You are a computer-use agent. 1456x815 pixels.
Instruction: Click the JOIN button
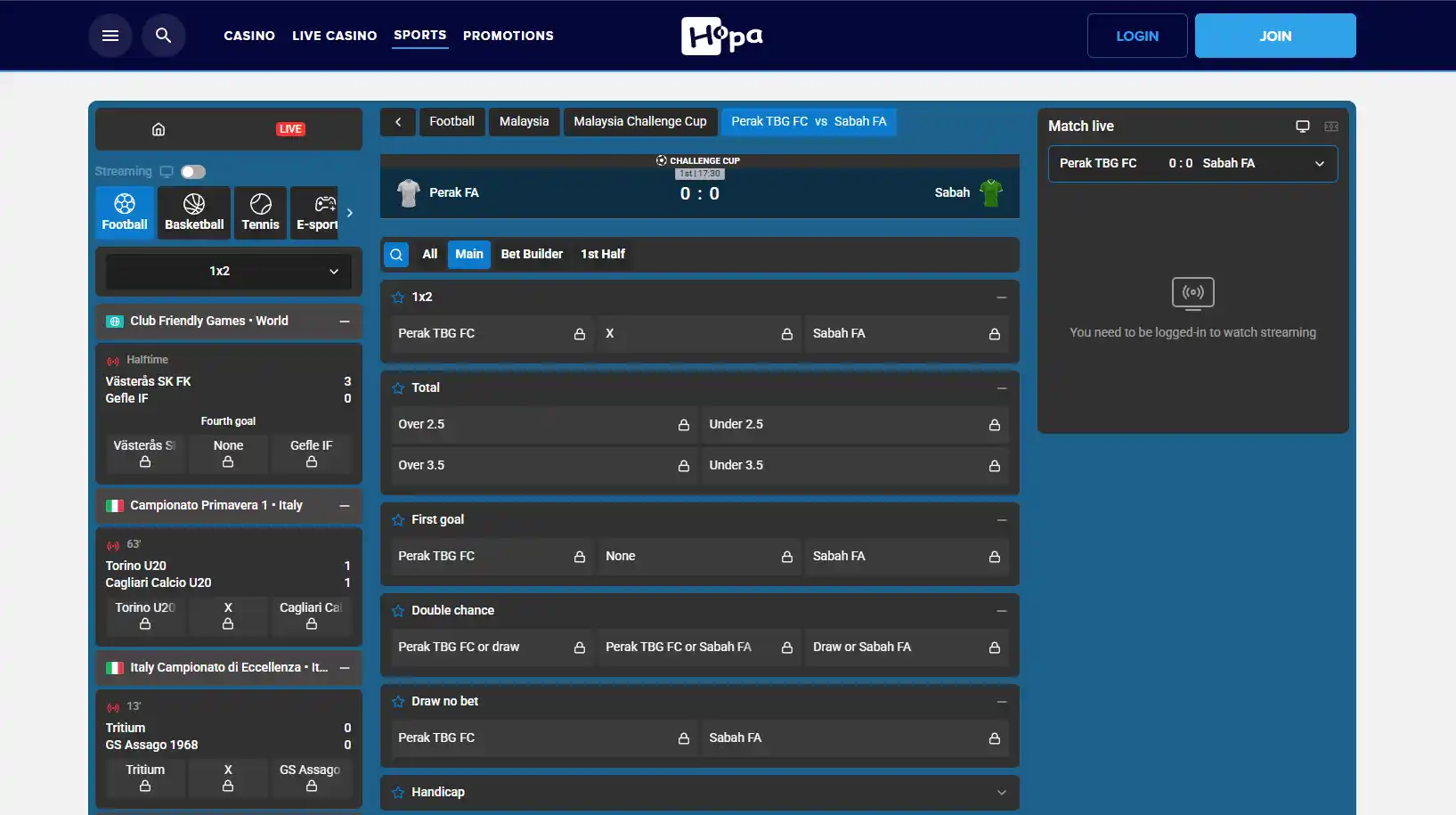pos(1275,36)
